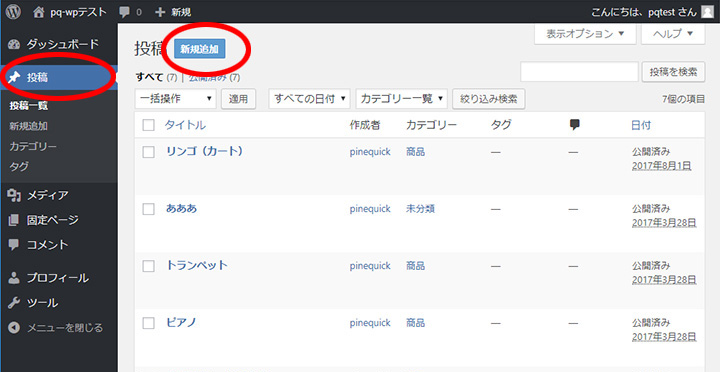
Task: Sort by 日付 column header
Action: (x=641, y=125)
